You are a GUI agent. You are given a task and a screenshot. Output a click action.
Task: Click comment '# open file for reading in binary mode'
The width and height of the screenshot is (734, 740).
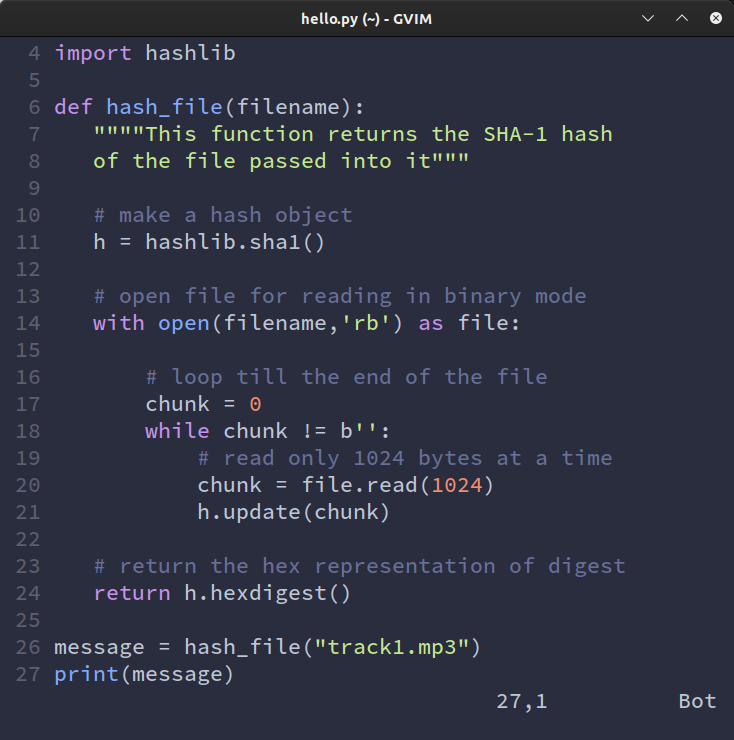340,296
